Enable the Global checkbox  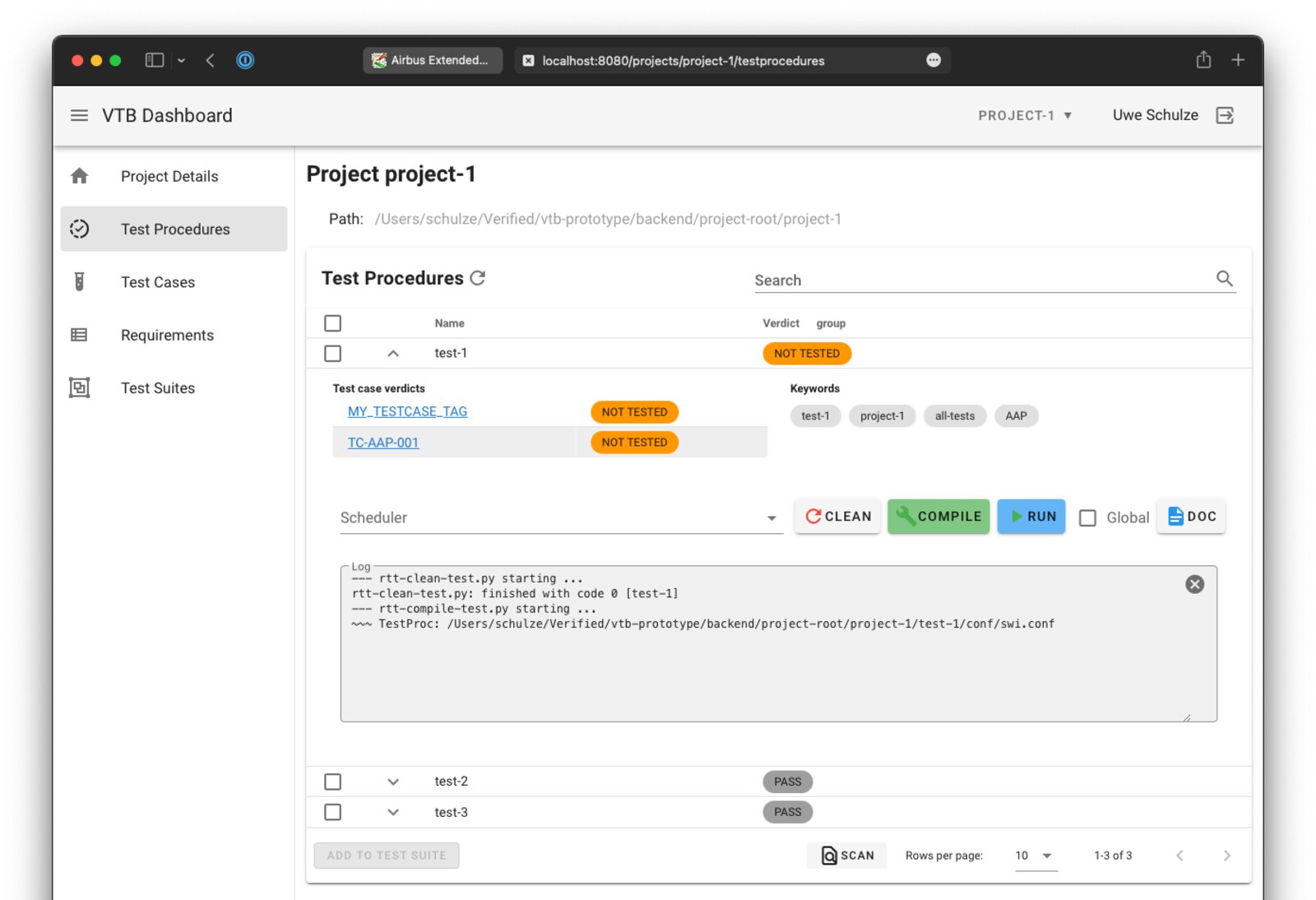click(x=1087, y=517)
